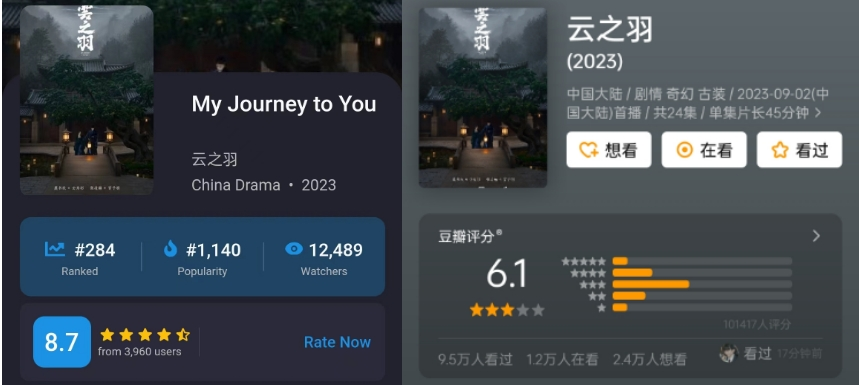Click the half-filled fifth rating star
Screen dimensions: 859x385
(x=183, y=335)
